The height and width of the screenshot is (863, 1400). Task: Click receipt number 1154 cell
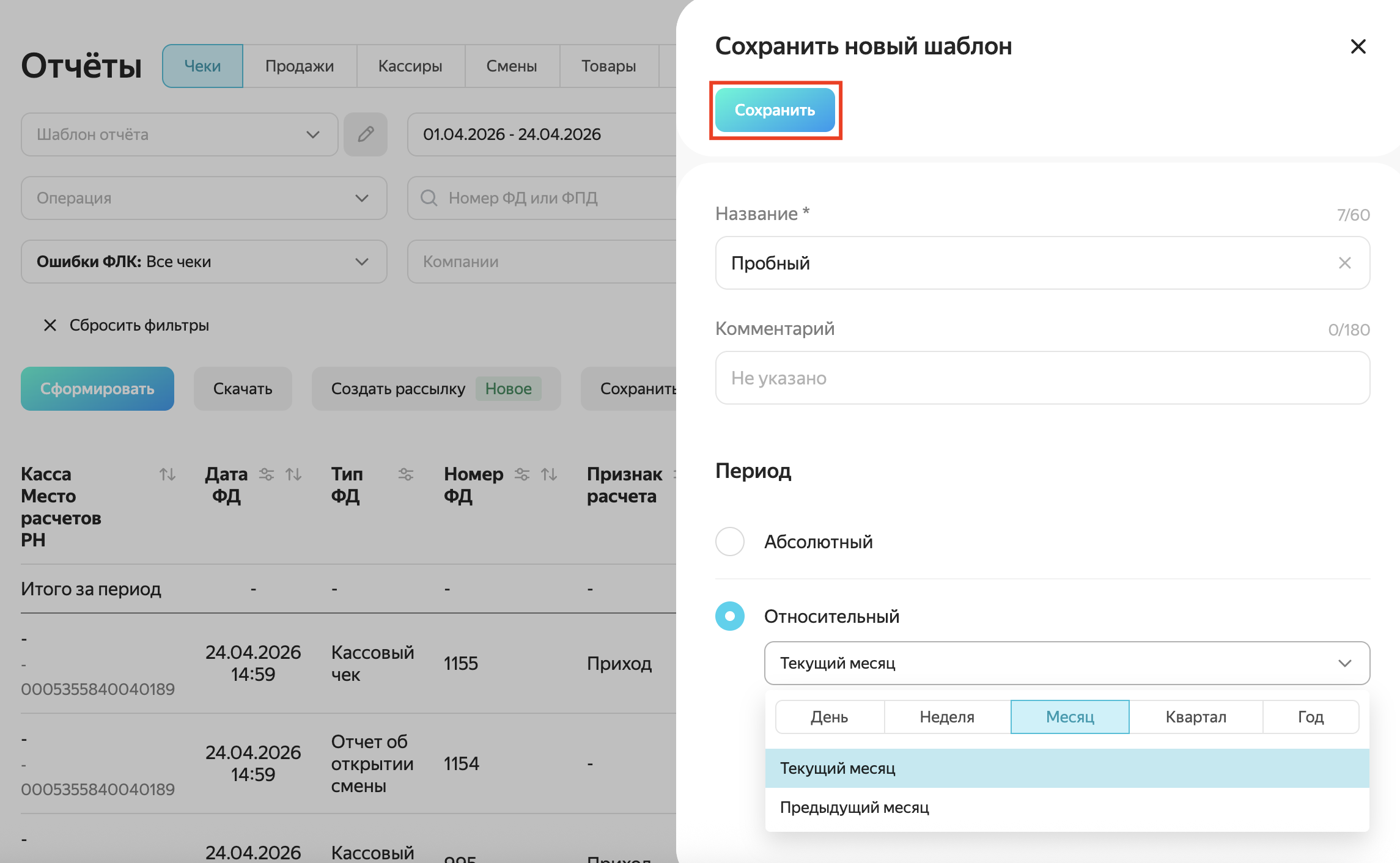[x=462, y=764]
